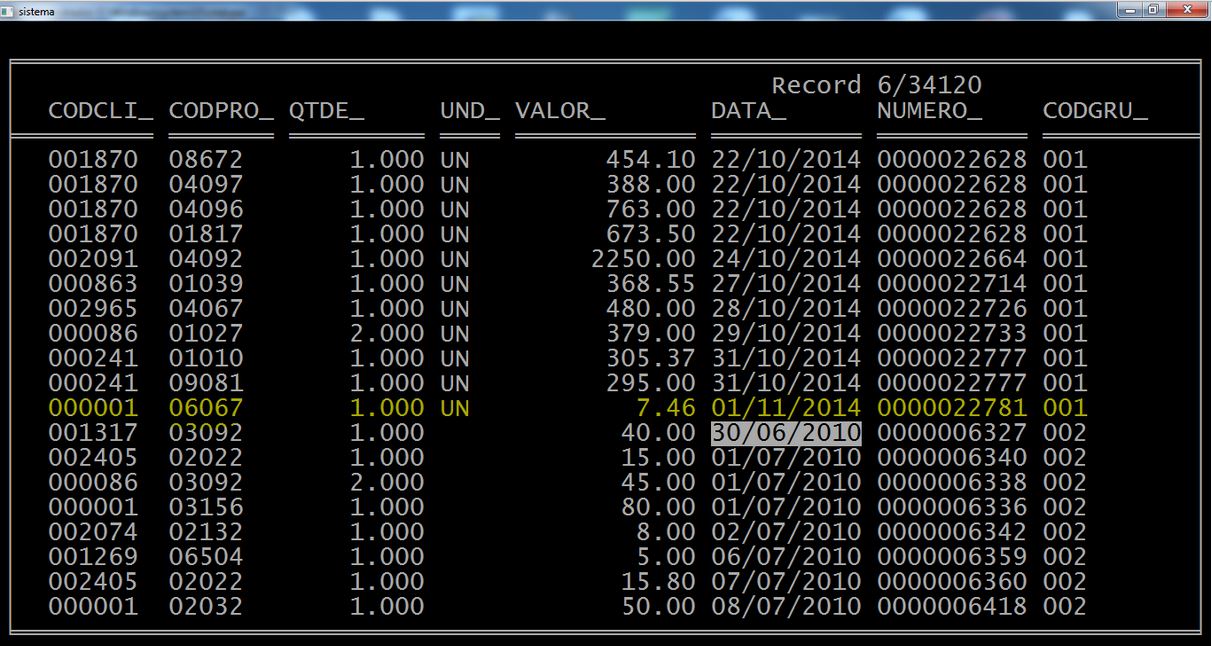Click yellow date 01/11/2014
Screen dimensions: 1212x646
(x=786, y=408)
